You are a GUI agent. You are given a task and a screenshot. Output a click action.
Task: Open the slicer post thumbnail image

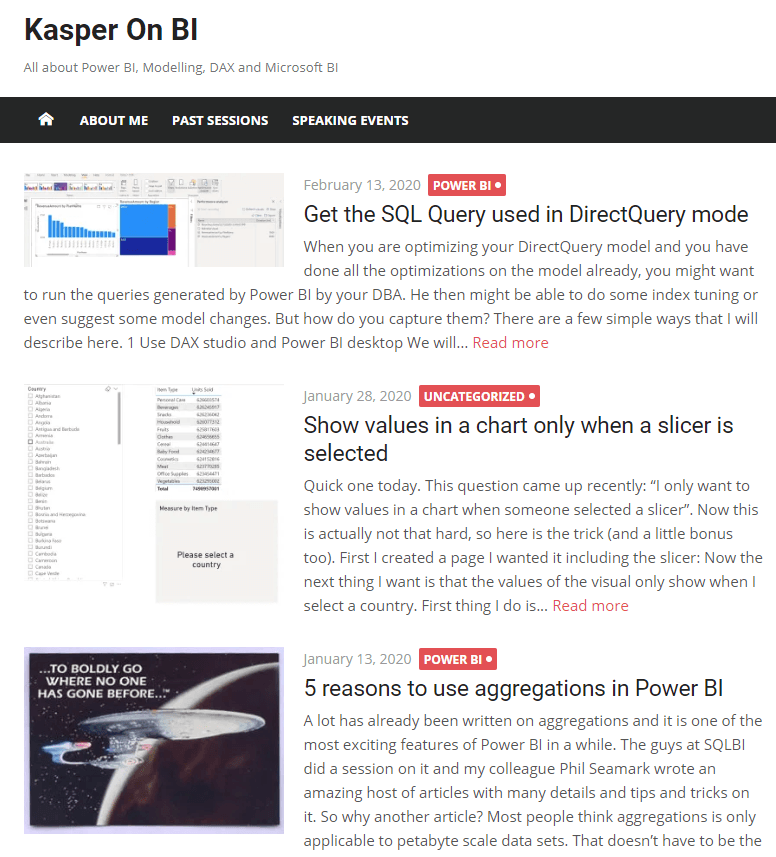(x=154, y=494)
